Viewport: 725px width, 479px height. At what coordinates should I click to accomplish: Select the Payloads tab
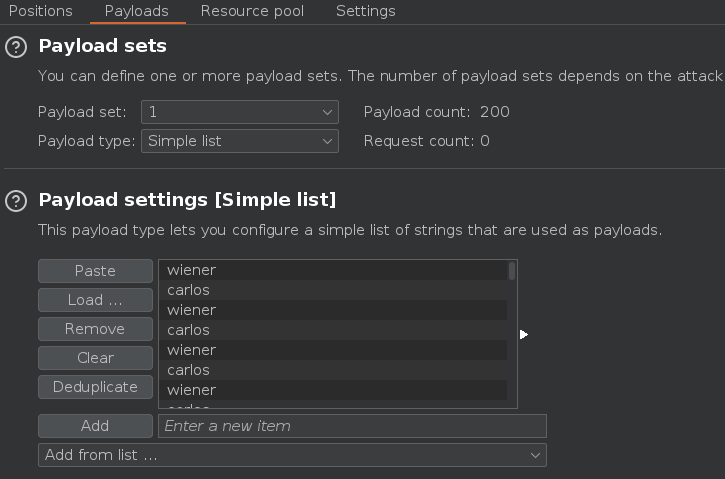pyautogui.click(x=136, y=11)
